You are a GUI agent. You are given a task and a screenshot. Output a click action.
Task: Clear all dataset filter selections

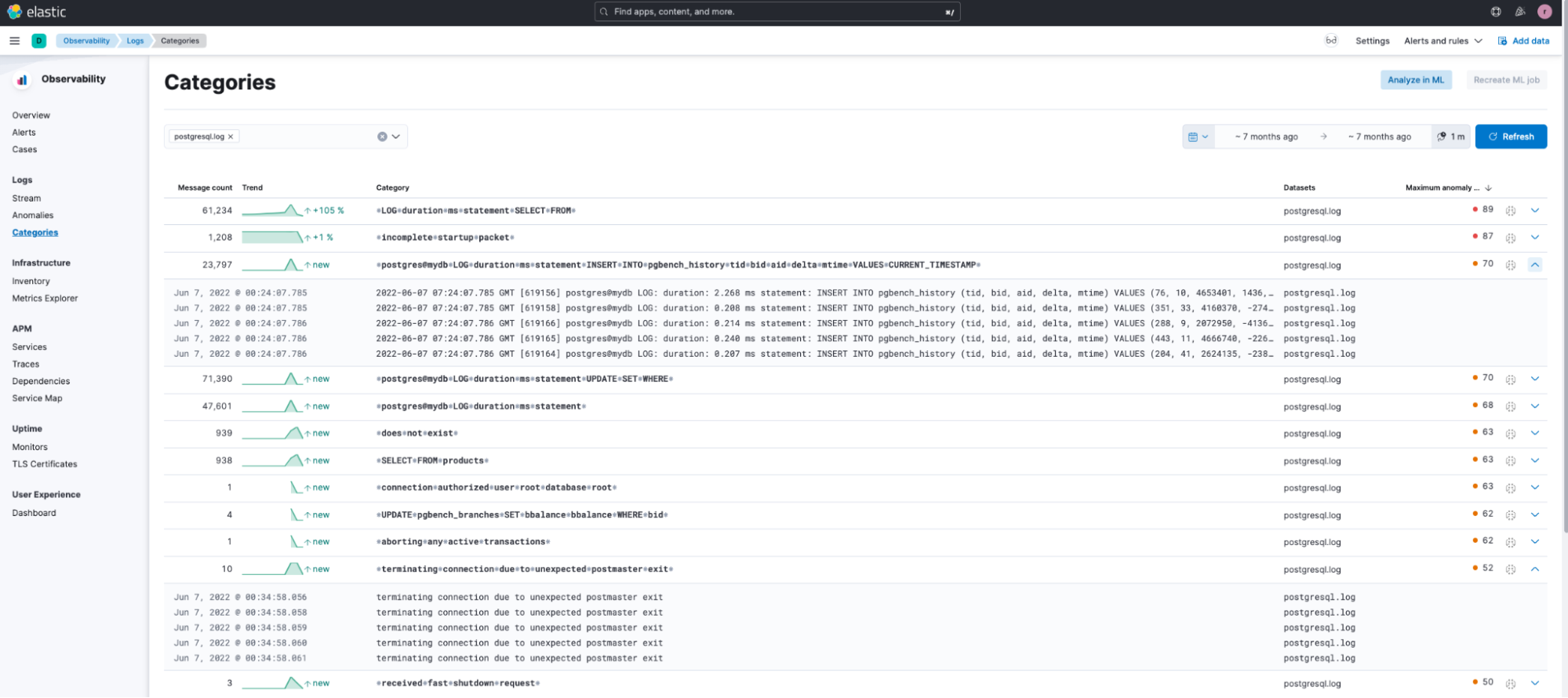[382, 136]
